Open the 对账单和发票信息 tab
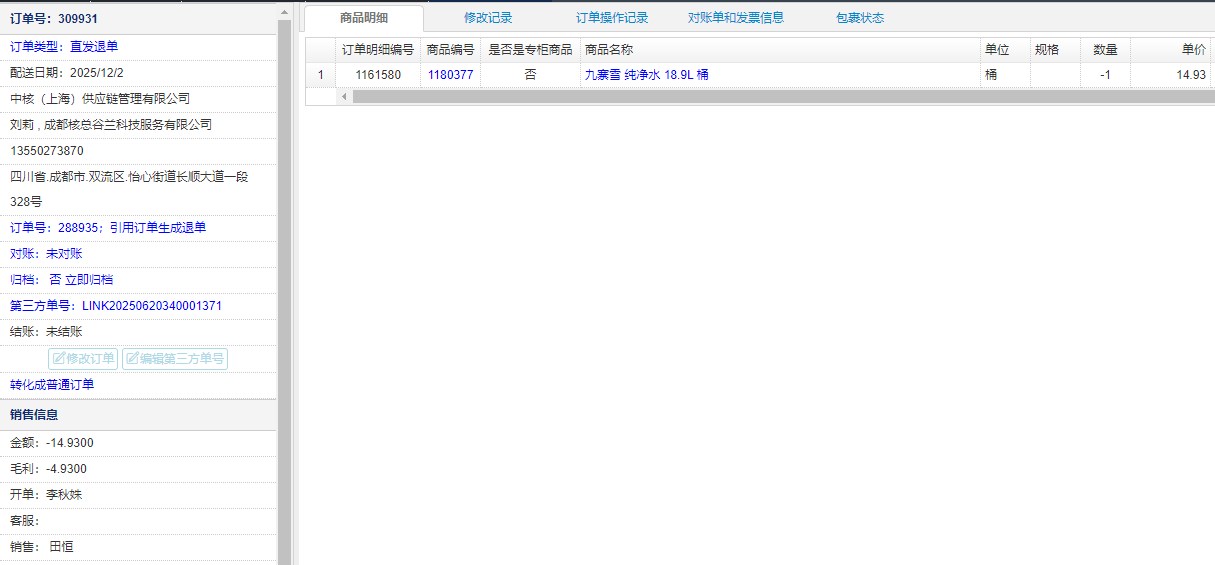Viewport: 1215px width, 565px height. [736, 18]
